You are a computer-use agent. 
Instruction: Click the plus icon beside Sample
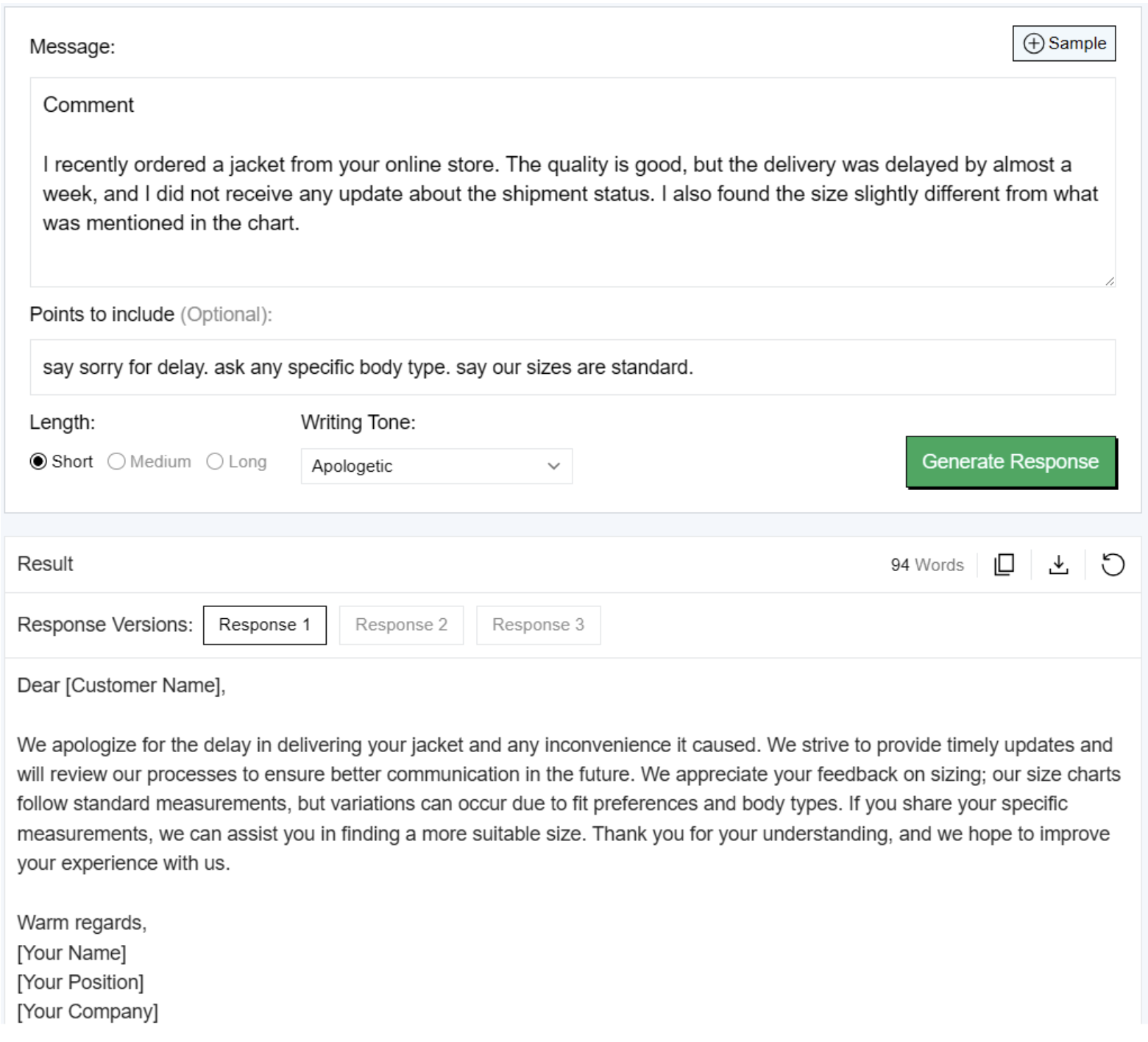click(1033, 43)
